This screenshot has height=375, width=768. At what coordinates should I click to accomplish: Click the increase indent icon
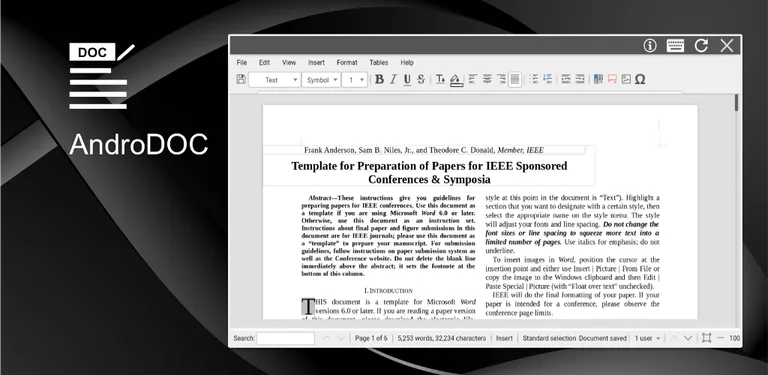pyautogui.click(x=566, y=79)
